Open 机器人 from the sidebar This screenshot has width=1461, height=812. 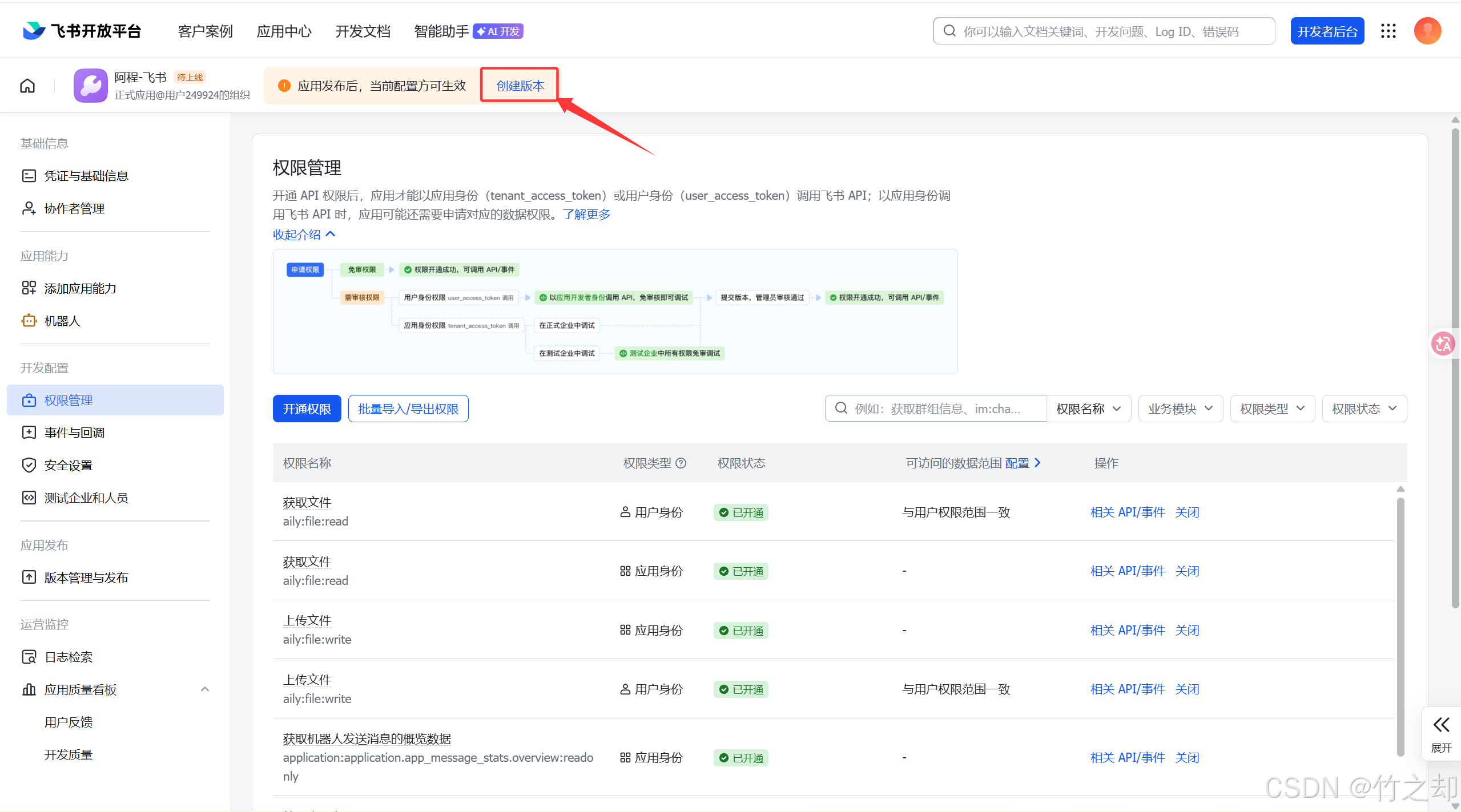[x=63, y=321]
